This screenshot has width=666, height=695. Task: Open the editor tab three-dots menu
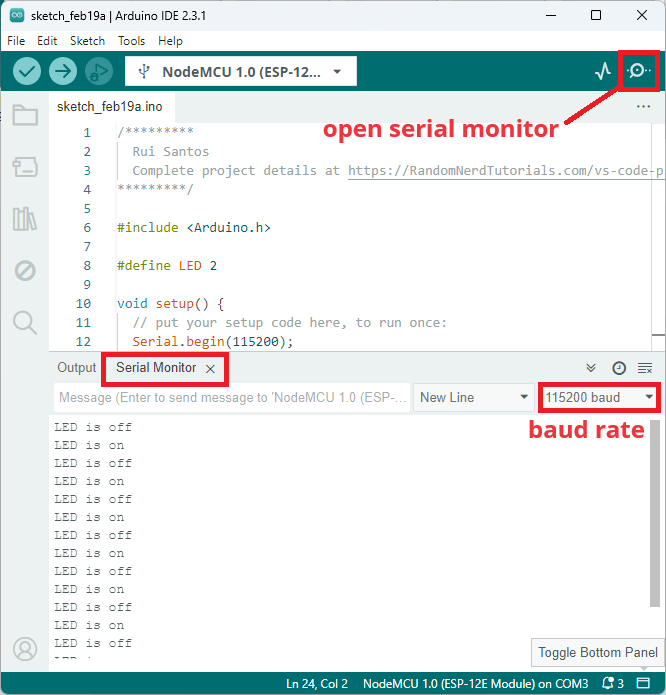pos(643,106)
